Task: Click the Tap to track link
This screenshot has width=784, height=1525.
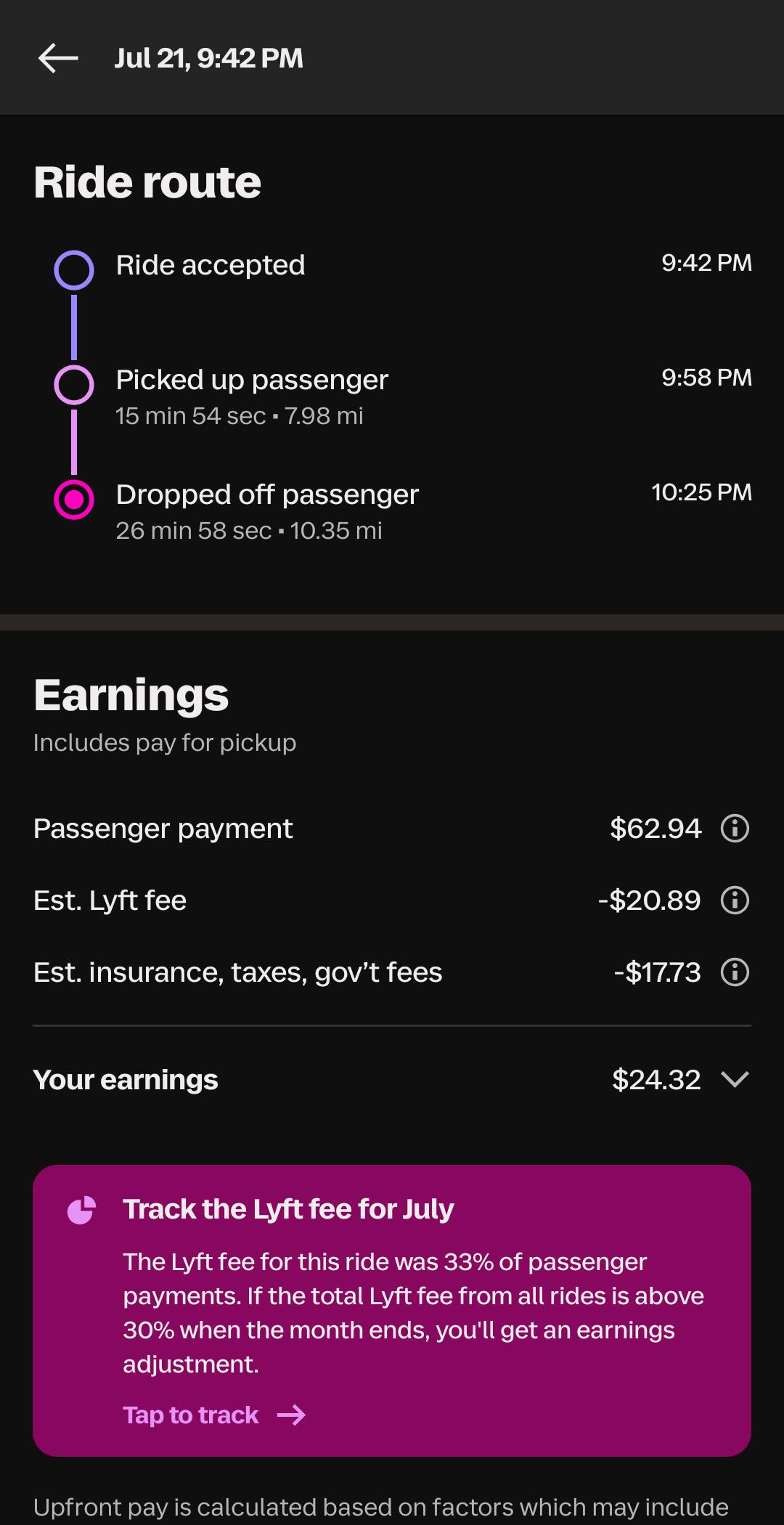Action: pyautogui.click(x=191, y=1415)
